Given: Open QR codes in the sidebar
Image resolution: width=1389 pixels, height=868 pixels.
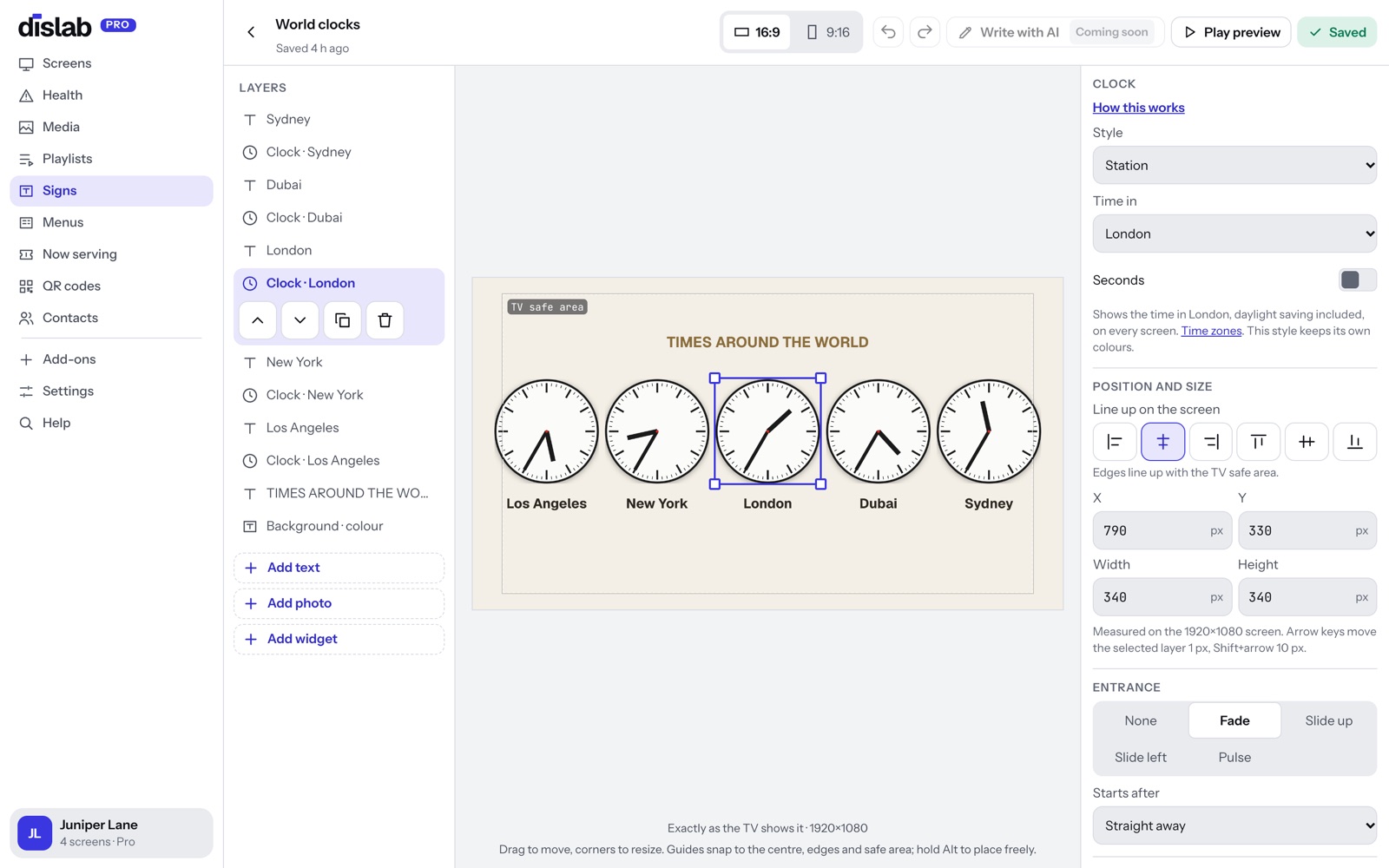Looking at the screenshot, I should (111, 286).
